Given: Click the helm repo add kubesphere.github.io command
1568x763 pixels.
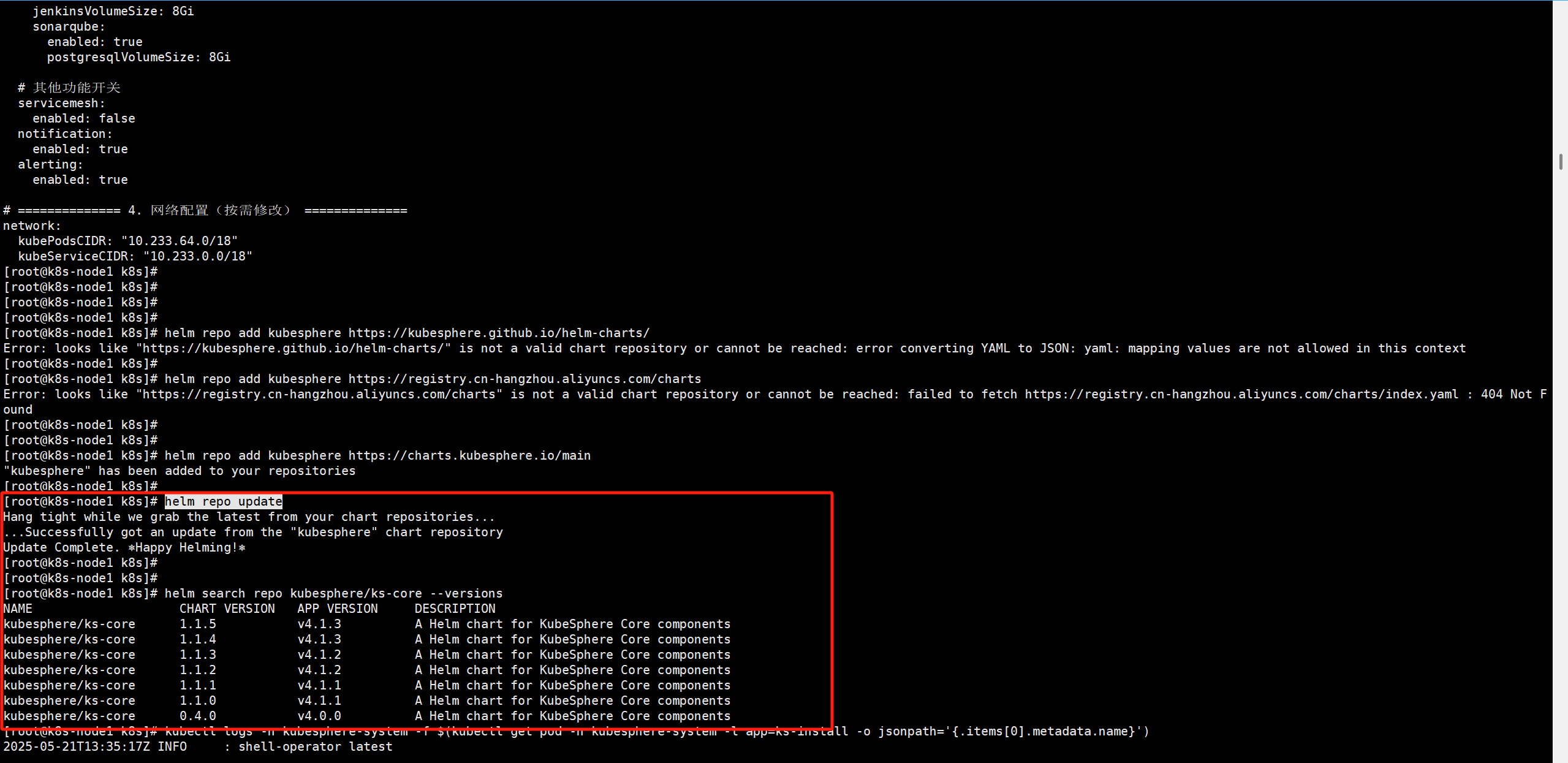Looking at the screenshot, I should tap(407, 333).
